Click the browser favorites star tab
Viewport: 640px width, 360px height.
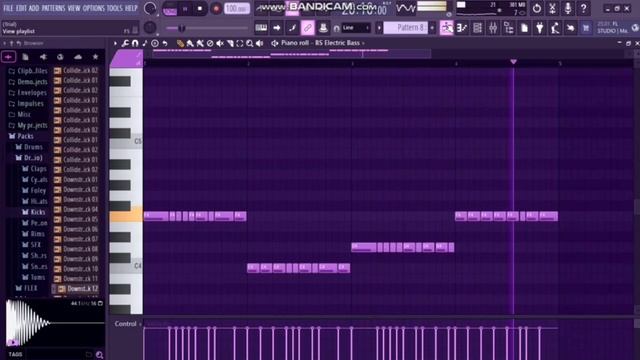95,57
